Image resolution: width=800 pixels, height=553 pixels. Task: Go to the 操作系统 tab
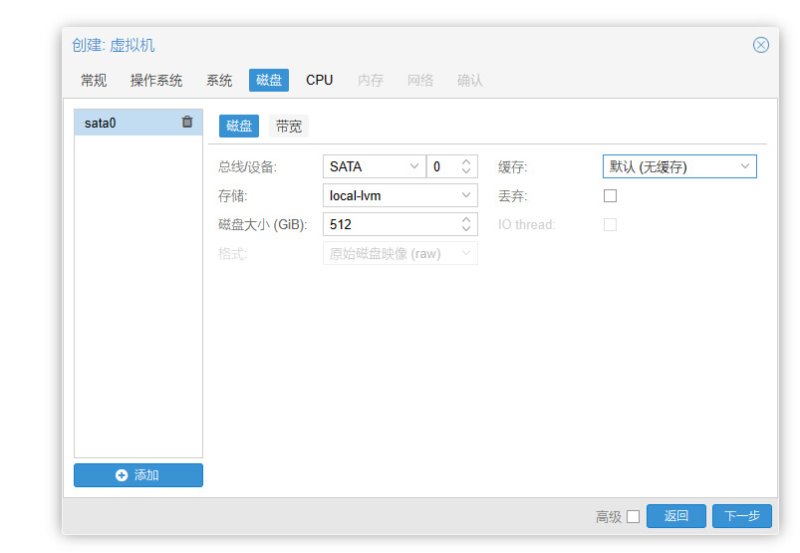(156, 80)
